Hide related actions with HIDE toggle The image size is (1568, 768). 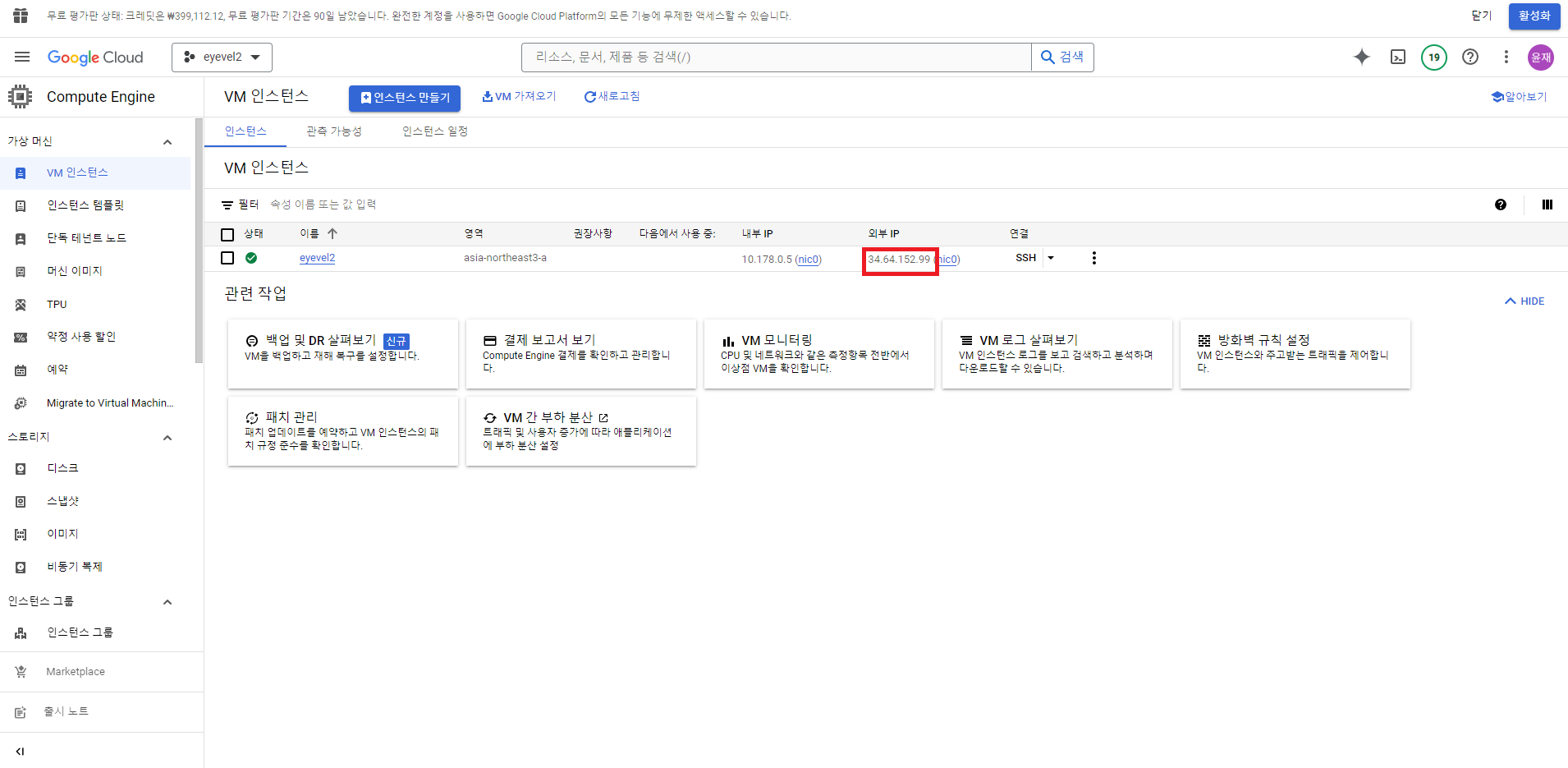click(x=1524, y=301)
